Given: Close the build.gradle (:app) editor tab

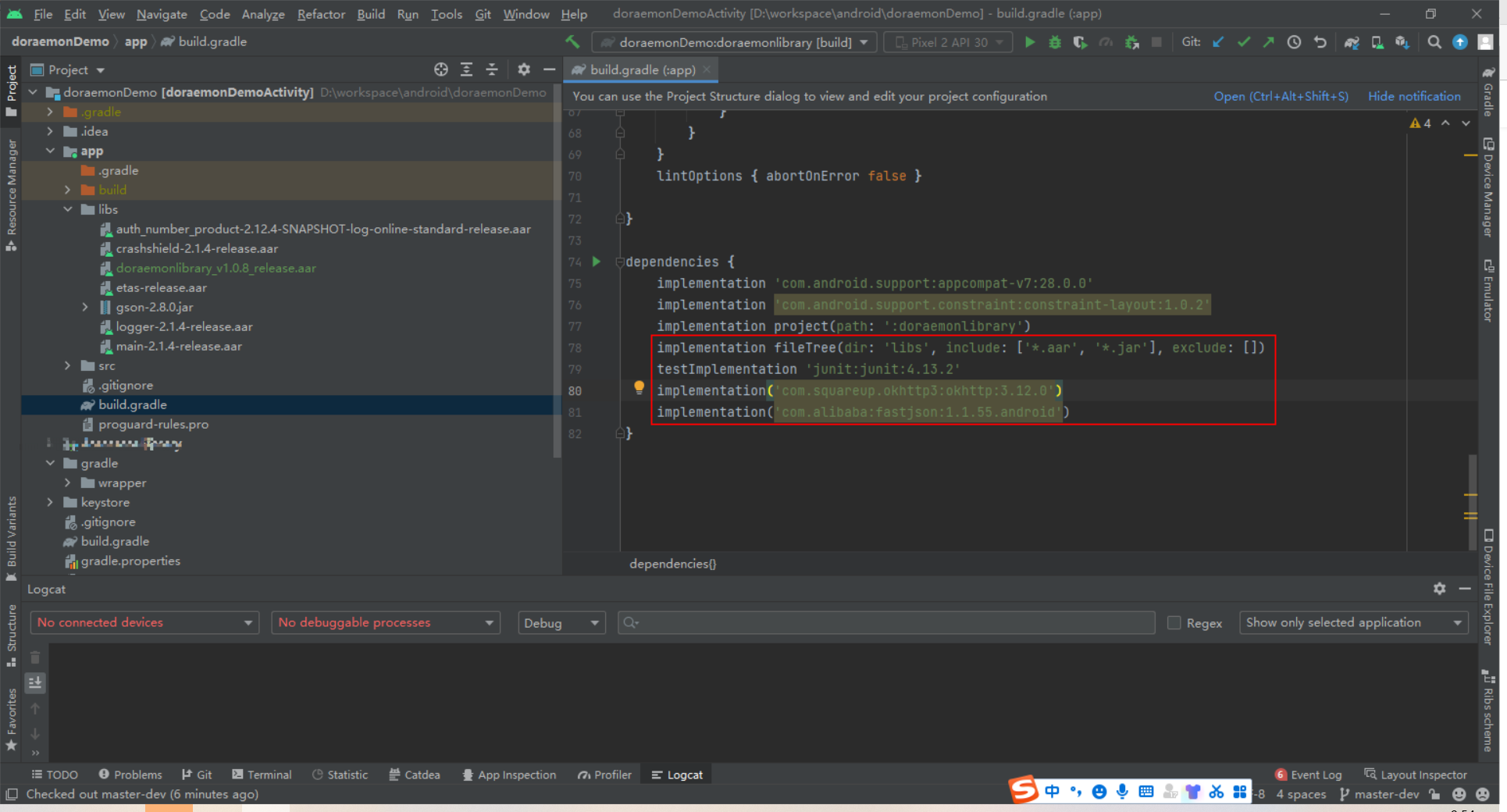Looking at the screenshot, I should coord(706,69).
